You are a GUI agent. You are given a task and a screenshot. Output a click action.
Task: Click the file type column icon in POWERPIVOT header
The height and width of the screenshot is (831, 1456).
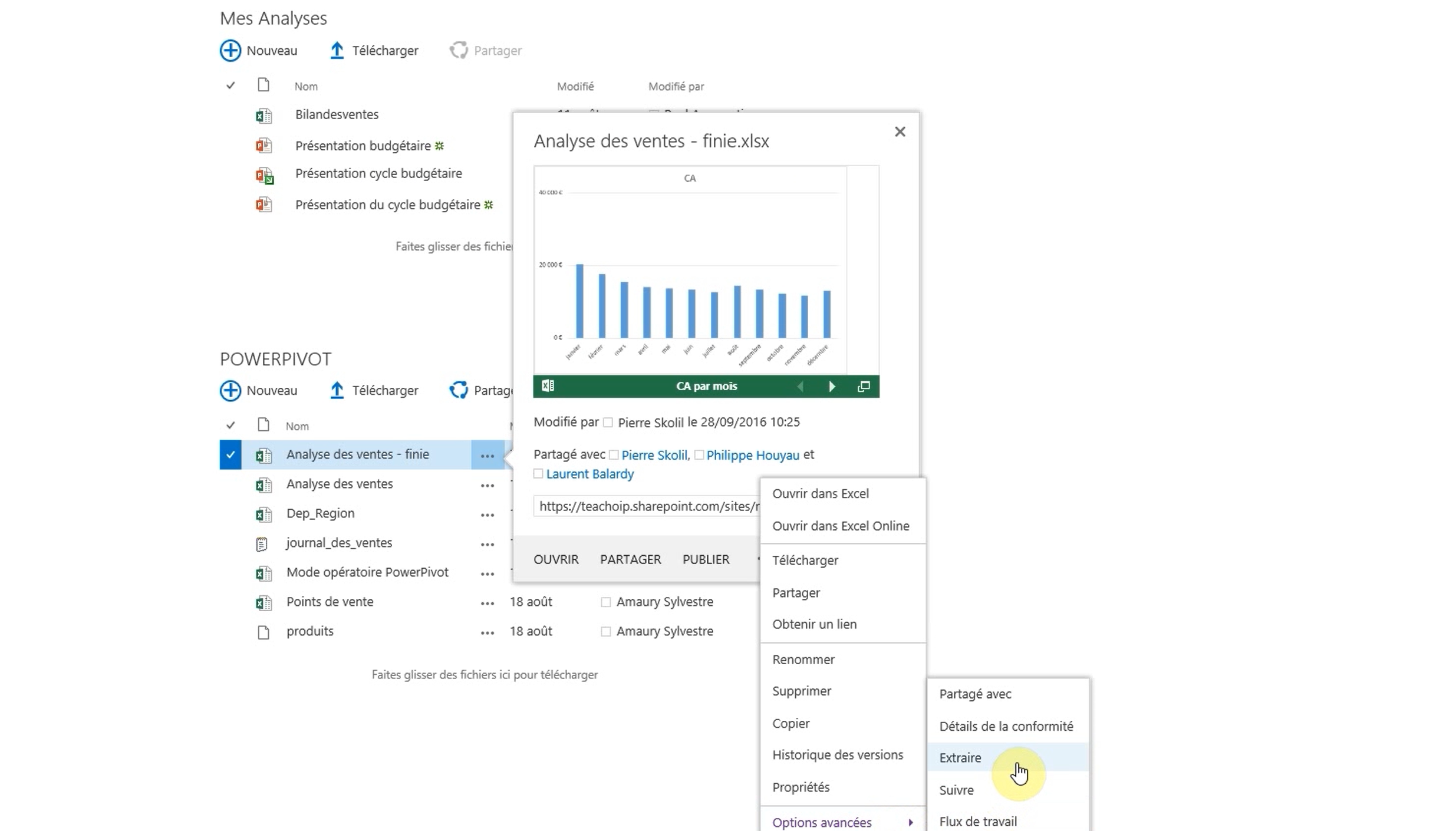coord(263,425)
